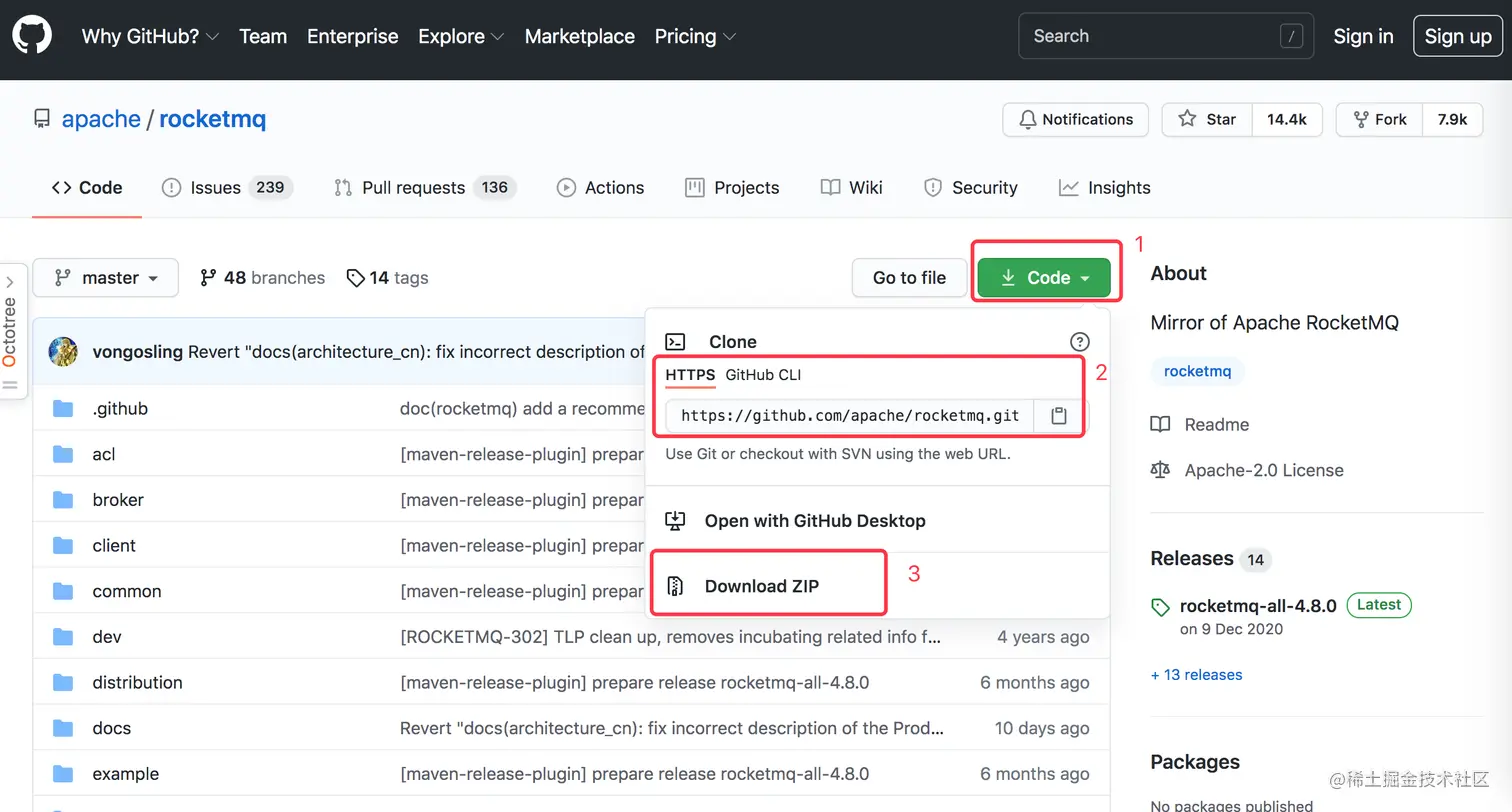Open the Why GitHub? dropdown
The height and width of the screenshot is (812, 1512).
click(x=150, y=36)
